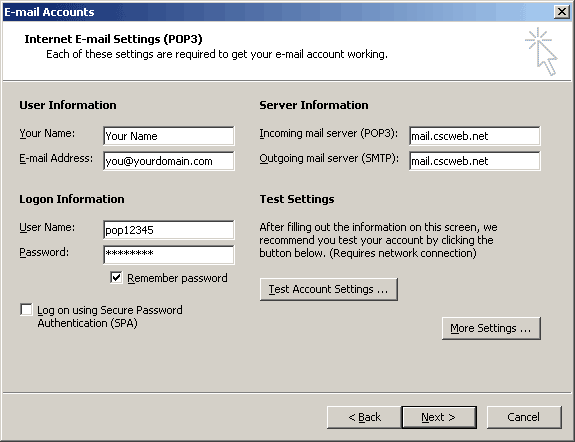Go to the Next wizard step
Image resolution: width=575 pixels, height=442 pixels.
pos(439,417)
